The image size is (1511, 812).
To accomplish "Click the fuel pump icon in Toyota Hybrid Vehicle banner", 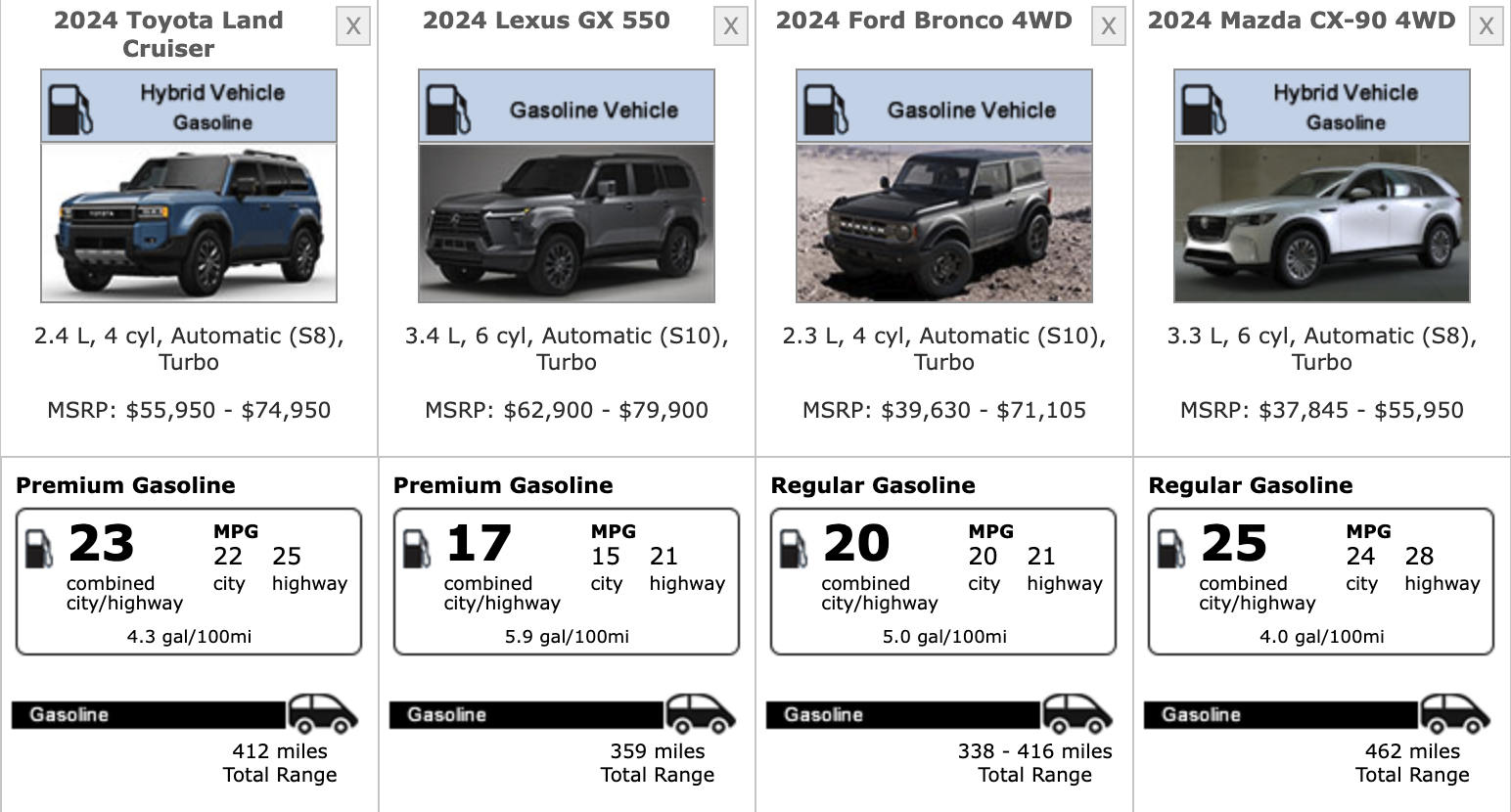I will click(x=70, y=109).
